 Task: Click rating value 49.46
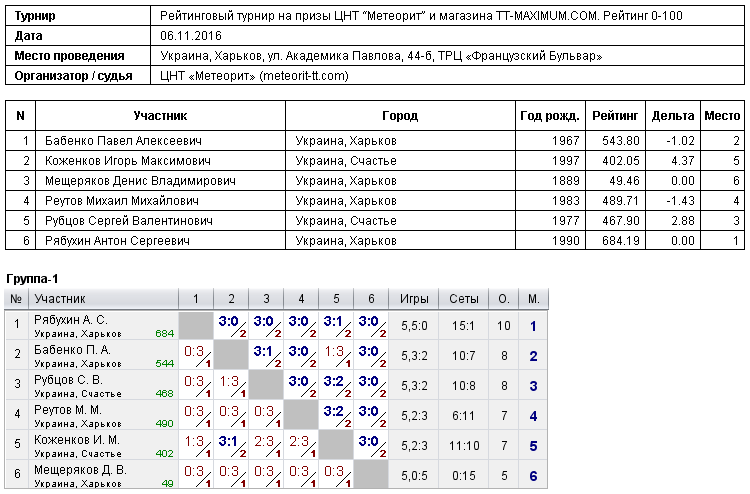pos(624,181)
